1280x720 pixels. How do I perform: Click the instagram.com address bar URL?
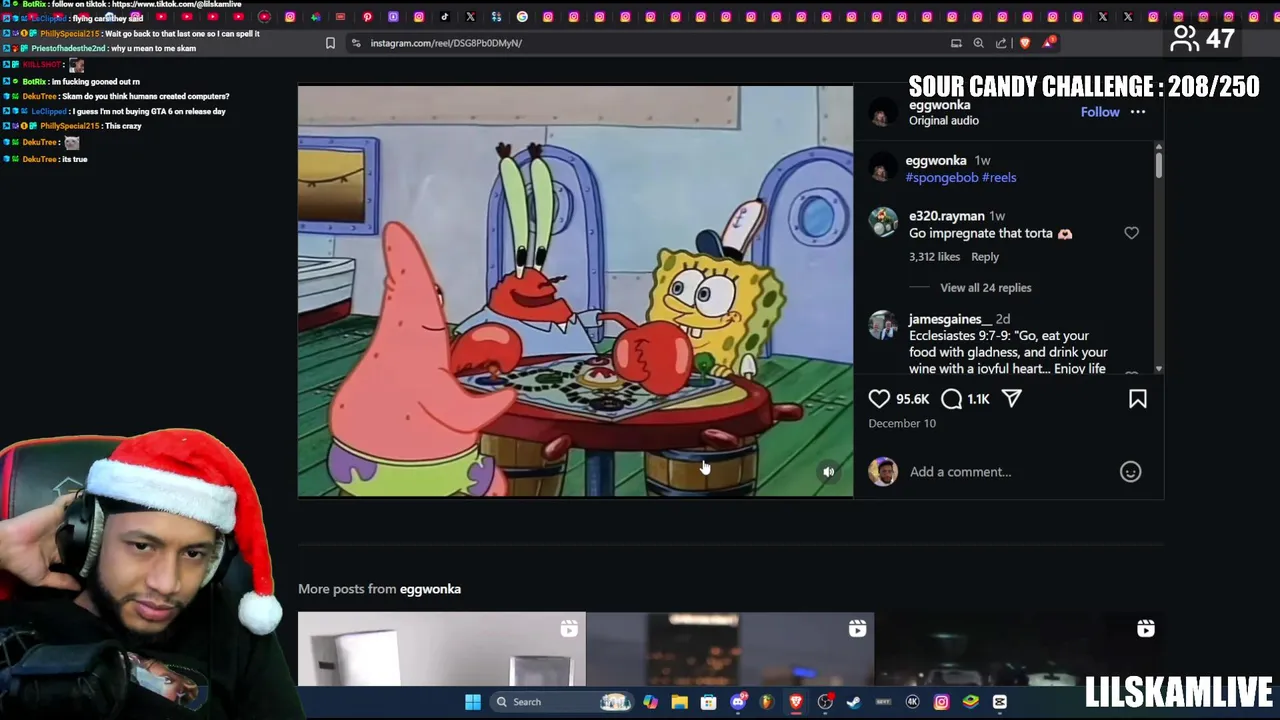pos(446,43)
